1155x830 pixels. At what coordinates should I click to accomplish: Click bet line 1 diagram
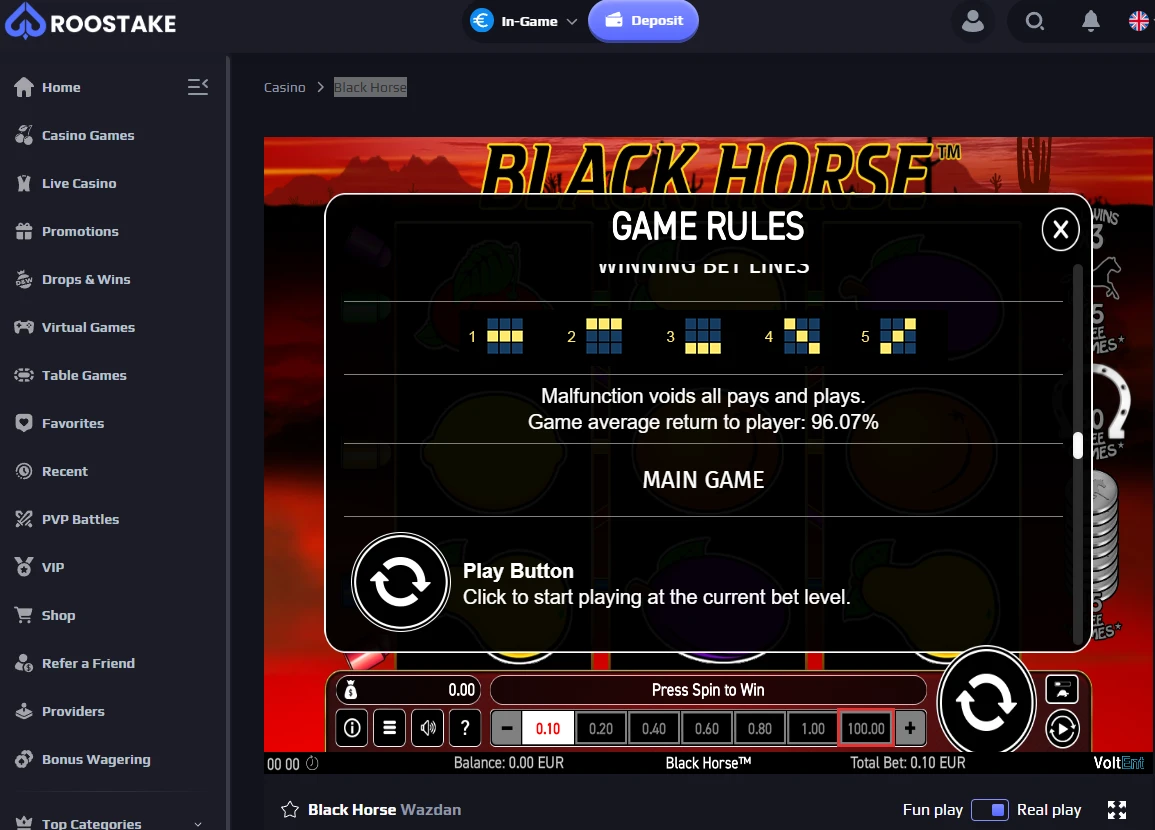505,337
